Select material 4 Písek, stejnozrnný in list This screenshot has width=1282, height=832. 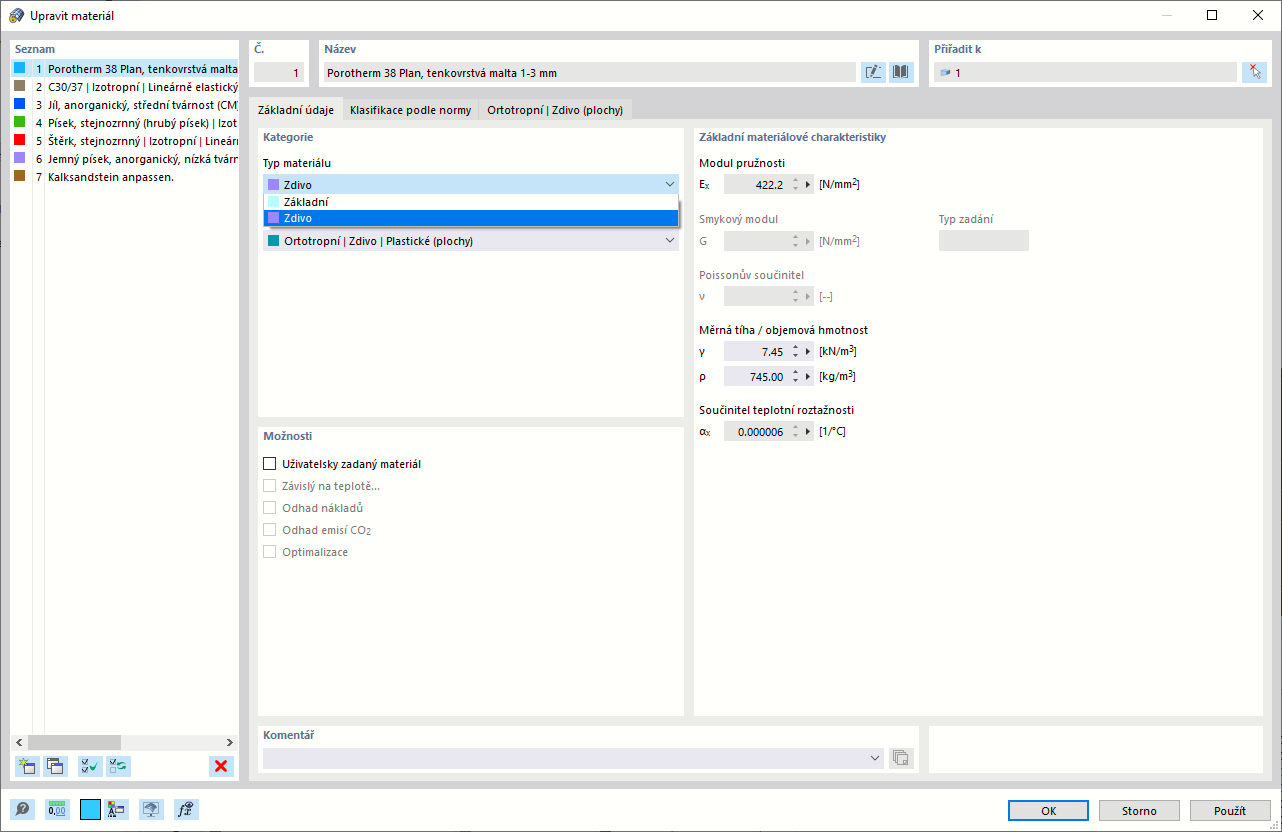(x=125, y=123)
